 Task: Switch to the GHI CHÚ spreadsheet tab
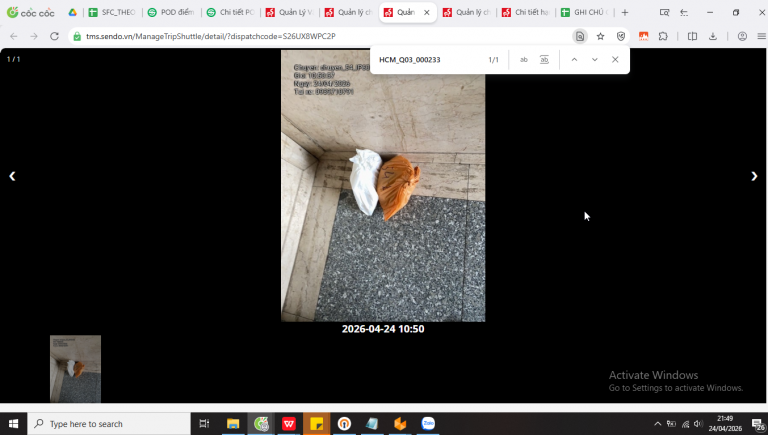pos(585,12)
